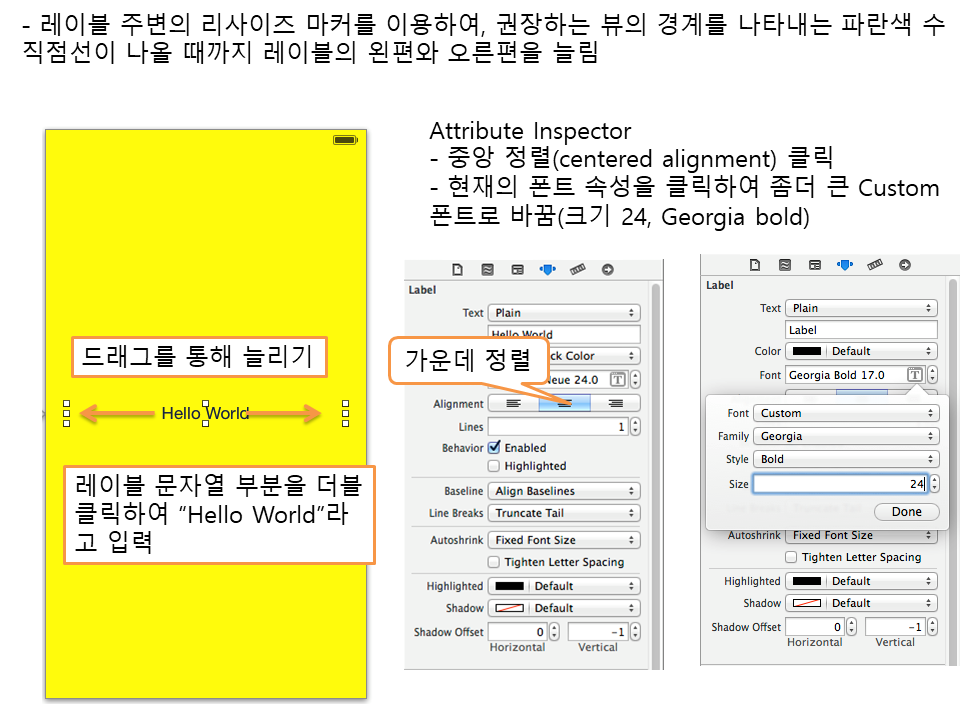Image resolution: width=960 pixels, height=720 pixels.
Task: Open the Size inspector ruler in the Georgia Bold panel
Action: tap(875, 265)
